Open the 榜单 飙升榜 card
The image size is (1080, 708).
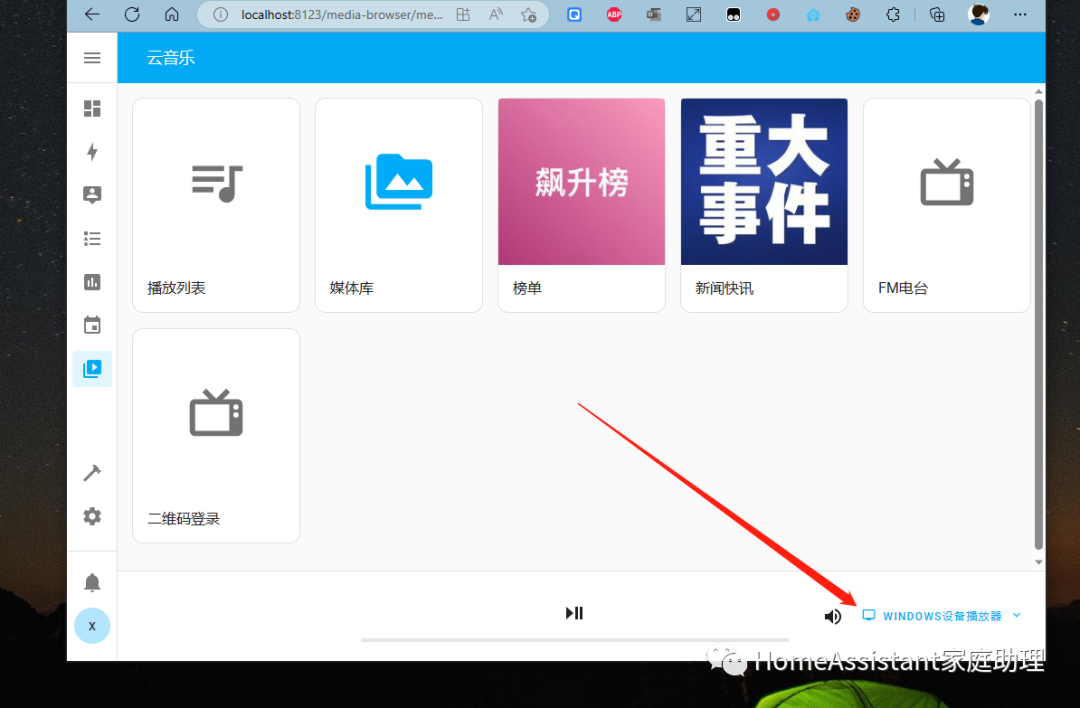click(581, 205)
